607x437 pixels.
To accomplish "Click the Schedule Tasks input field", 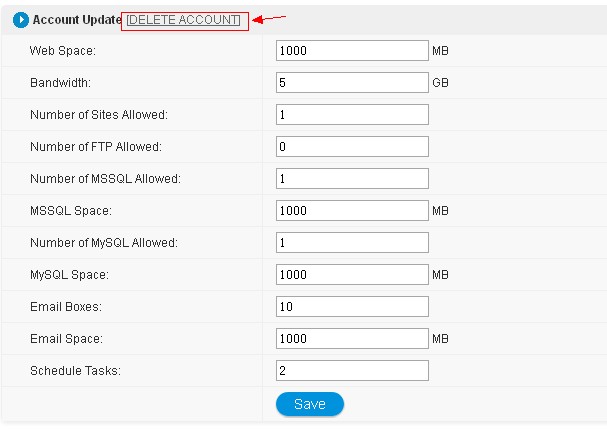I will (x=352, y=370).
